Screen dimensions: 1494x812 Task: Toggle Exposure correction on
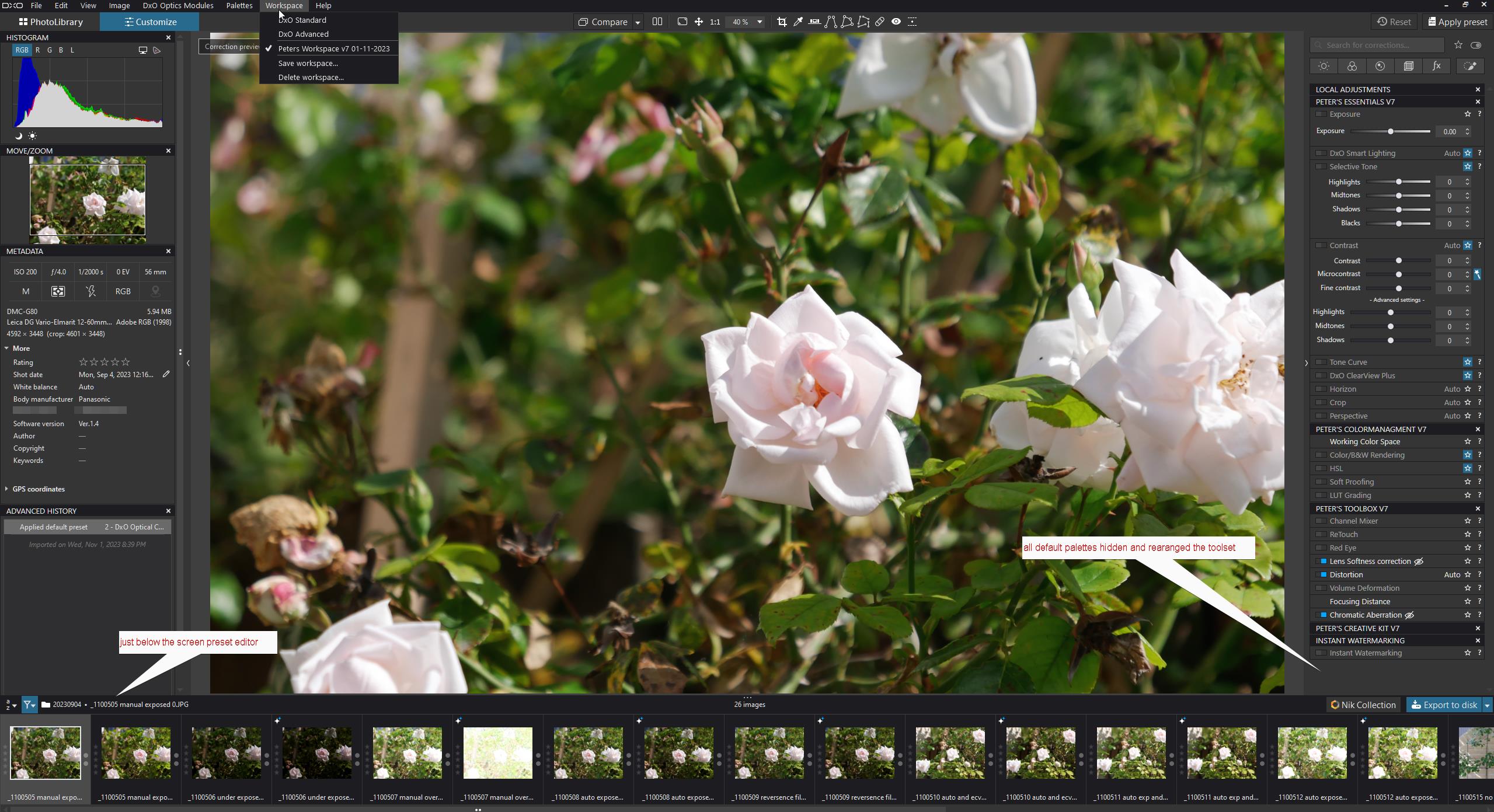pyautogui.click(x=1321, y=114)
